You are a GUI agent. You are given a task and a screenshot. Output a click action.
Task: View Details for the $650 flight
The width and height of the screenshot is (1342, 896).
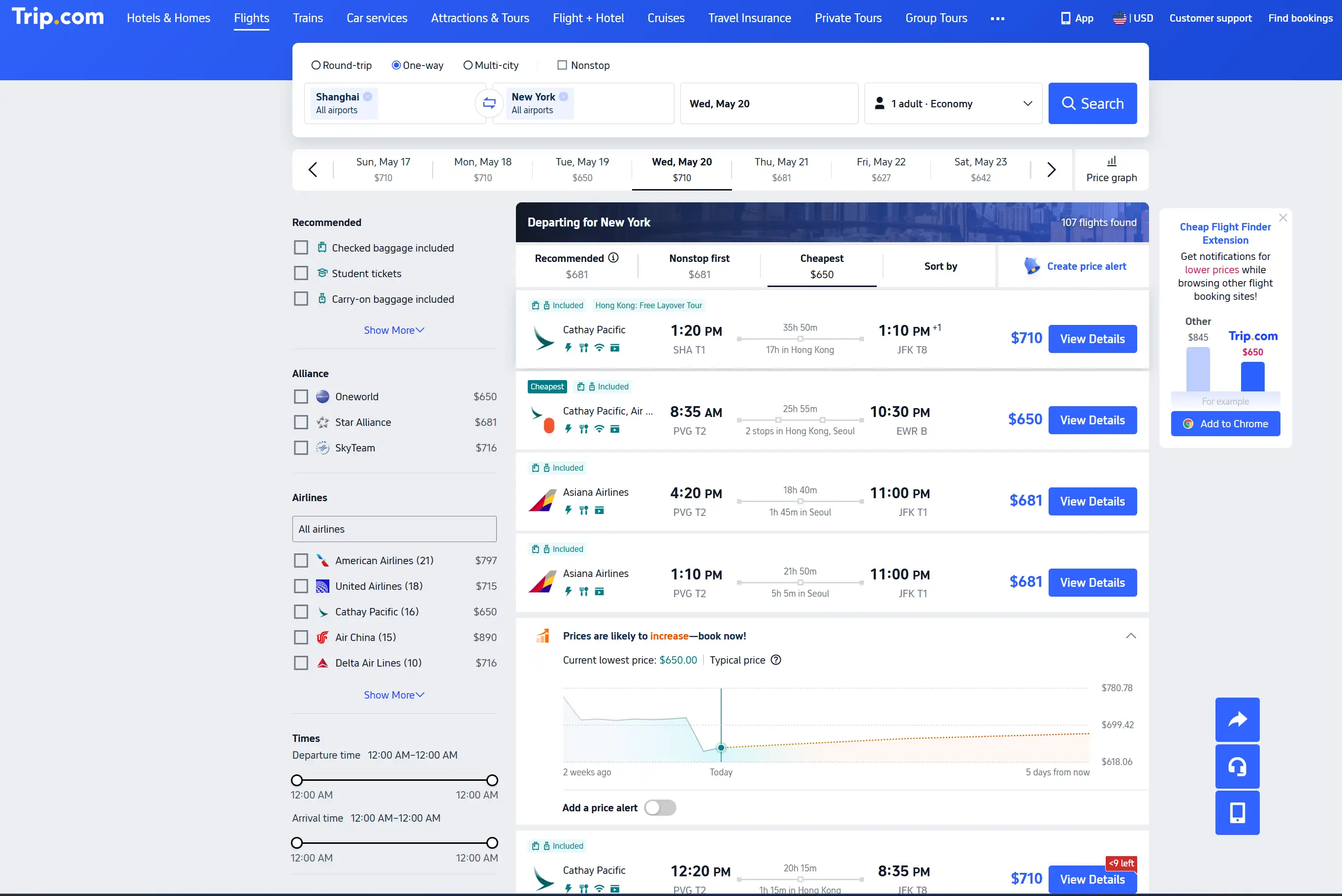pyautogui.click(x=1092, y=420)
